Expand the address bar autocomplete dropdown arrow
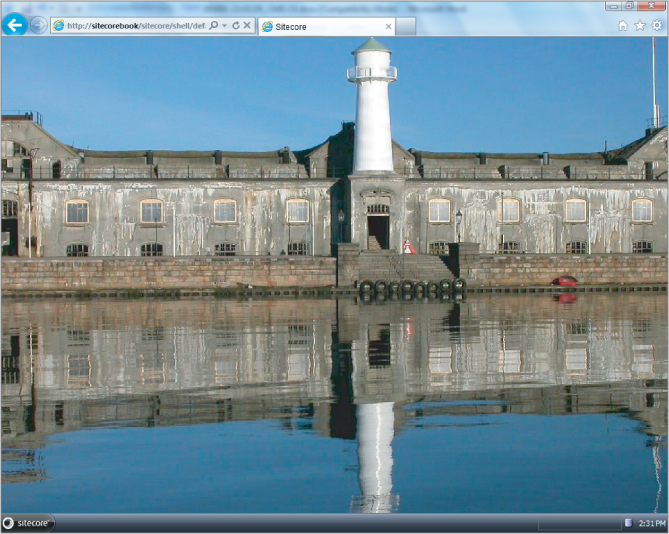669x534 pixels. [224, 26]
